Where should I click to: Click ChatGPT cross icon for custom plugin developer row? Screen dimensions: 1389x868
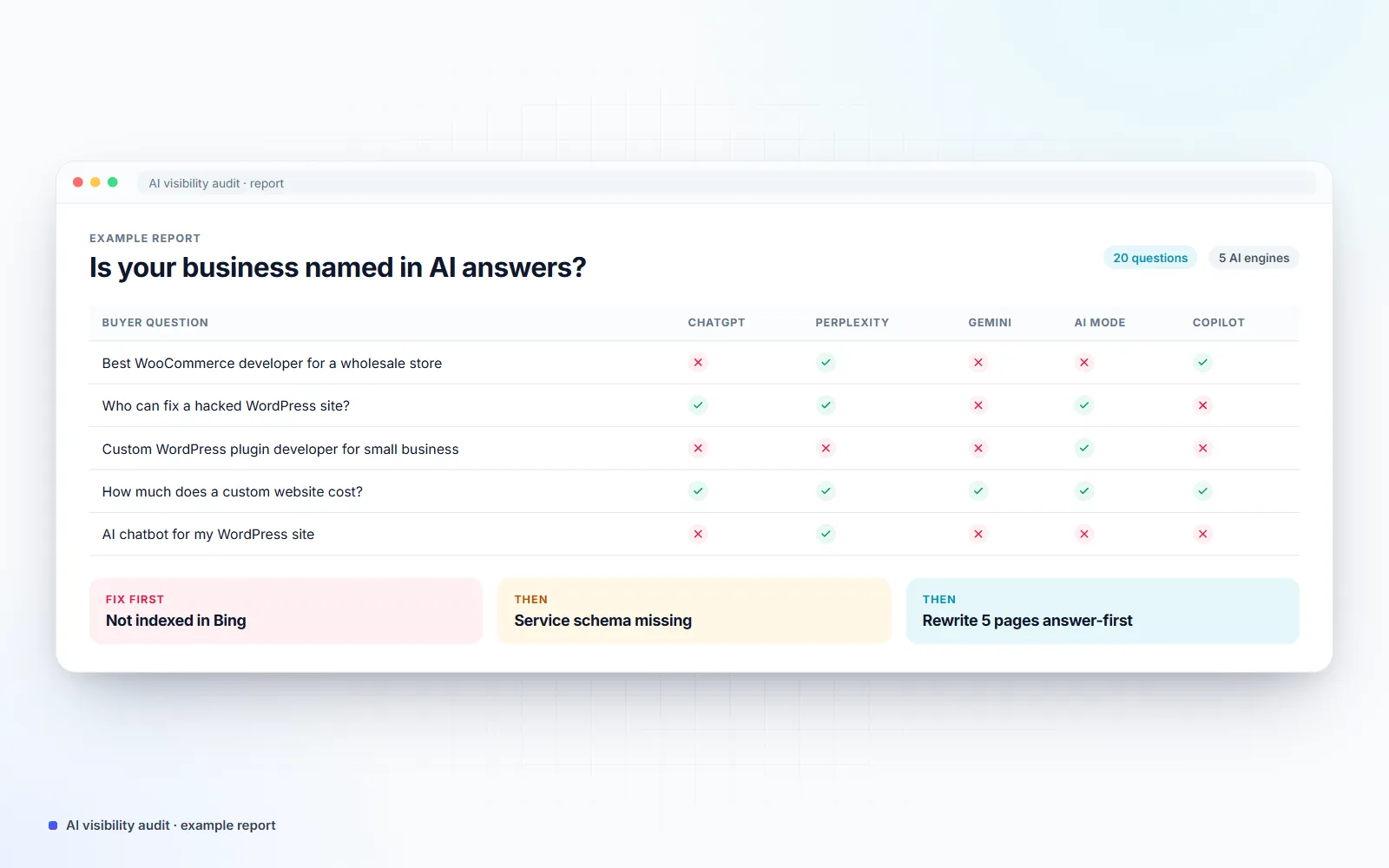click(x=698, y=448)
